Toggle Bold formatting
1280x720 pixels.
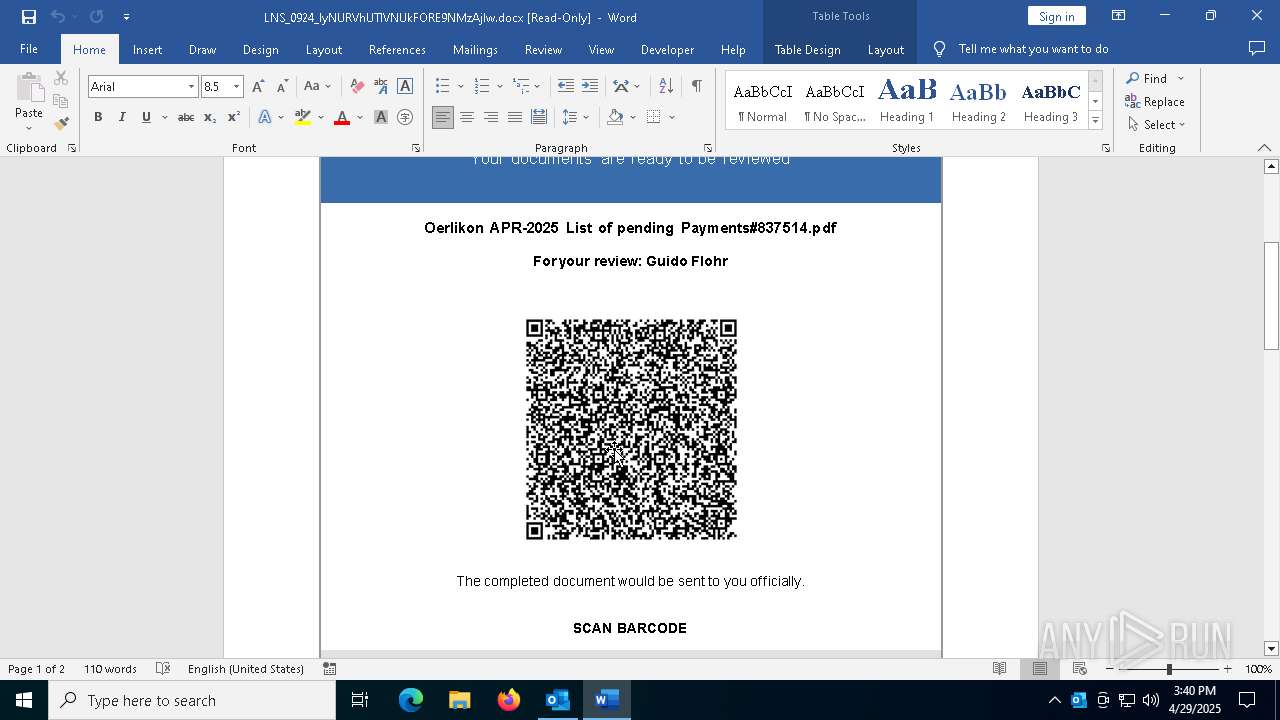click(x=98, y=117)
